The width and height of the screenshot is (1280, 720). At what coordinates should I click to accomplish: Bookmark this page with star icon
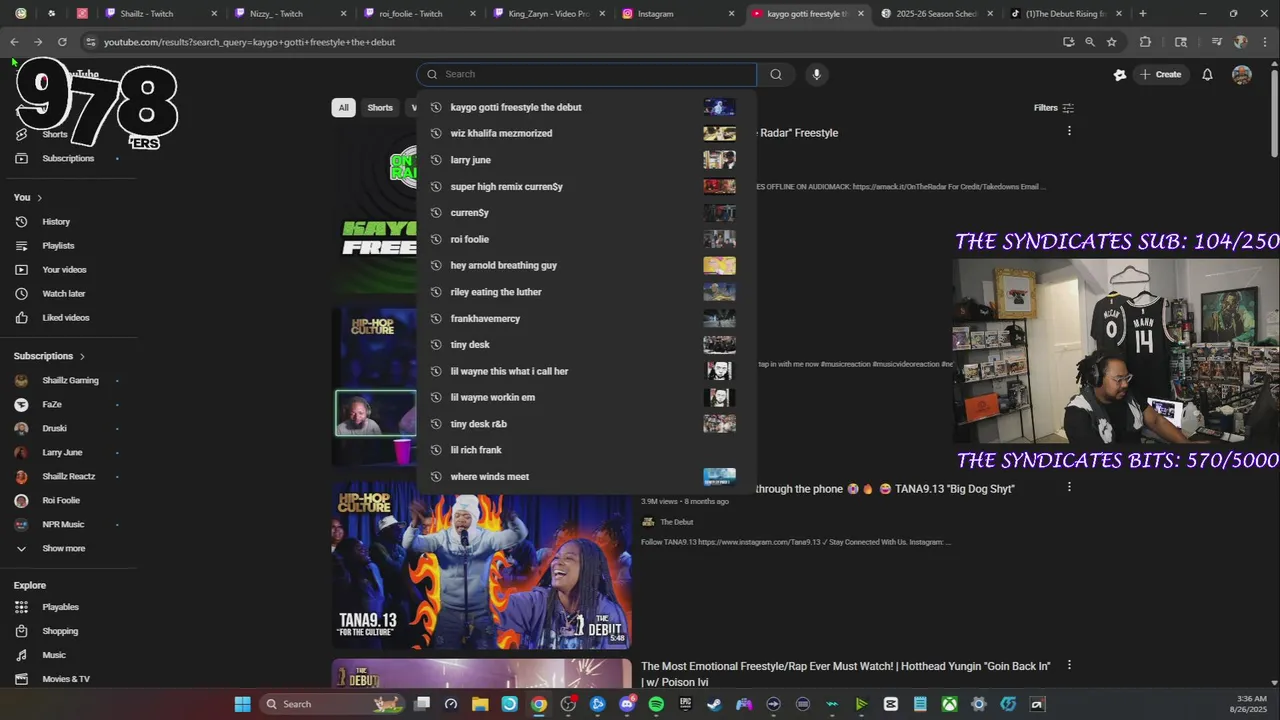1111,42
